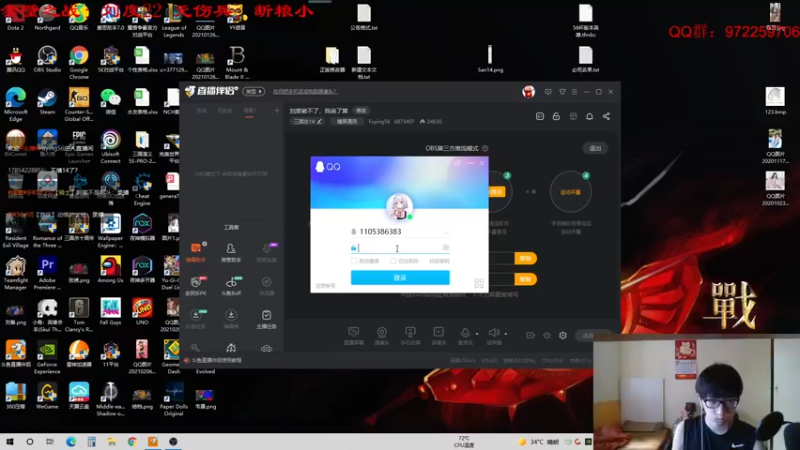
Task: Click the multimedia source icon in the bottom toolbar
Action: point(438,333)
